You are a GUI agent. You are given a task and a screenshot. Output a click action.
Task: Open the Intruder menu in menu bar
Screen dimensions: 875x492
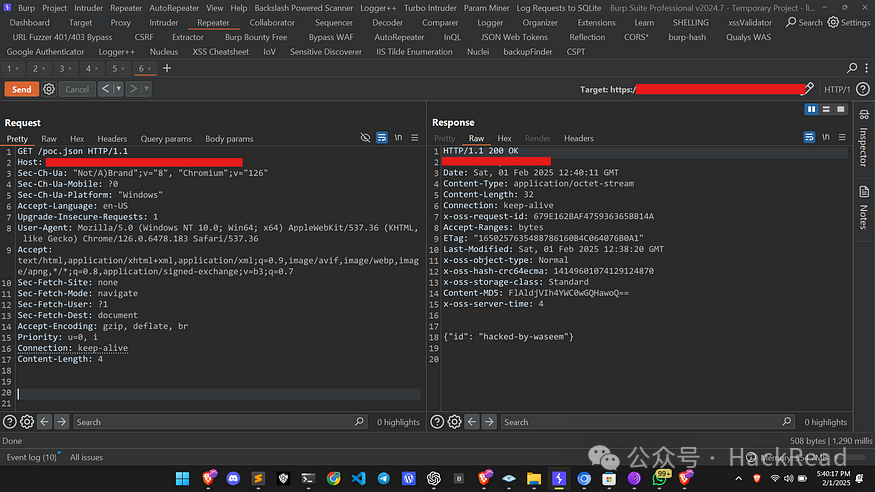coord(89,8)
